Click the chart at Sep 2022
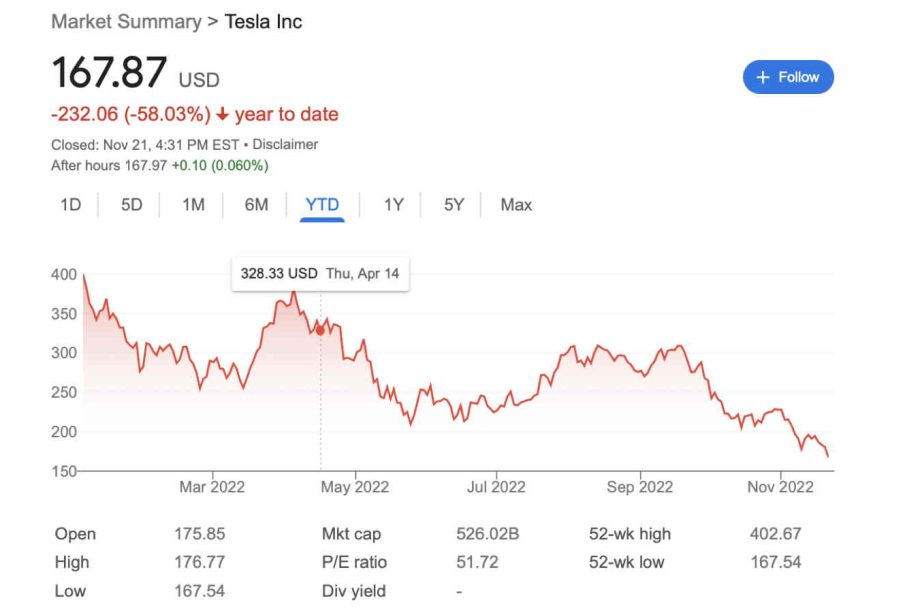The image size is (905, 613). (x=640, y=360)
